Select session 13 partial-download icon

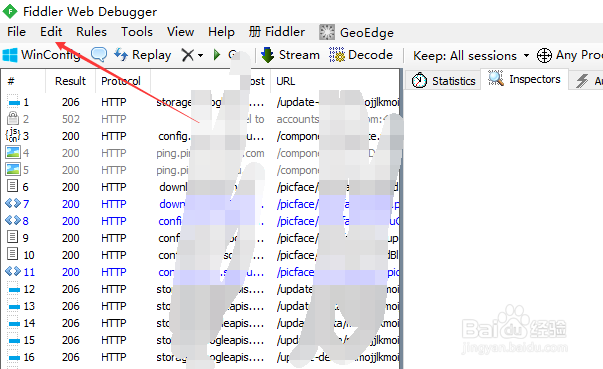coord(13,306)
